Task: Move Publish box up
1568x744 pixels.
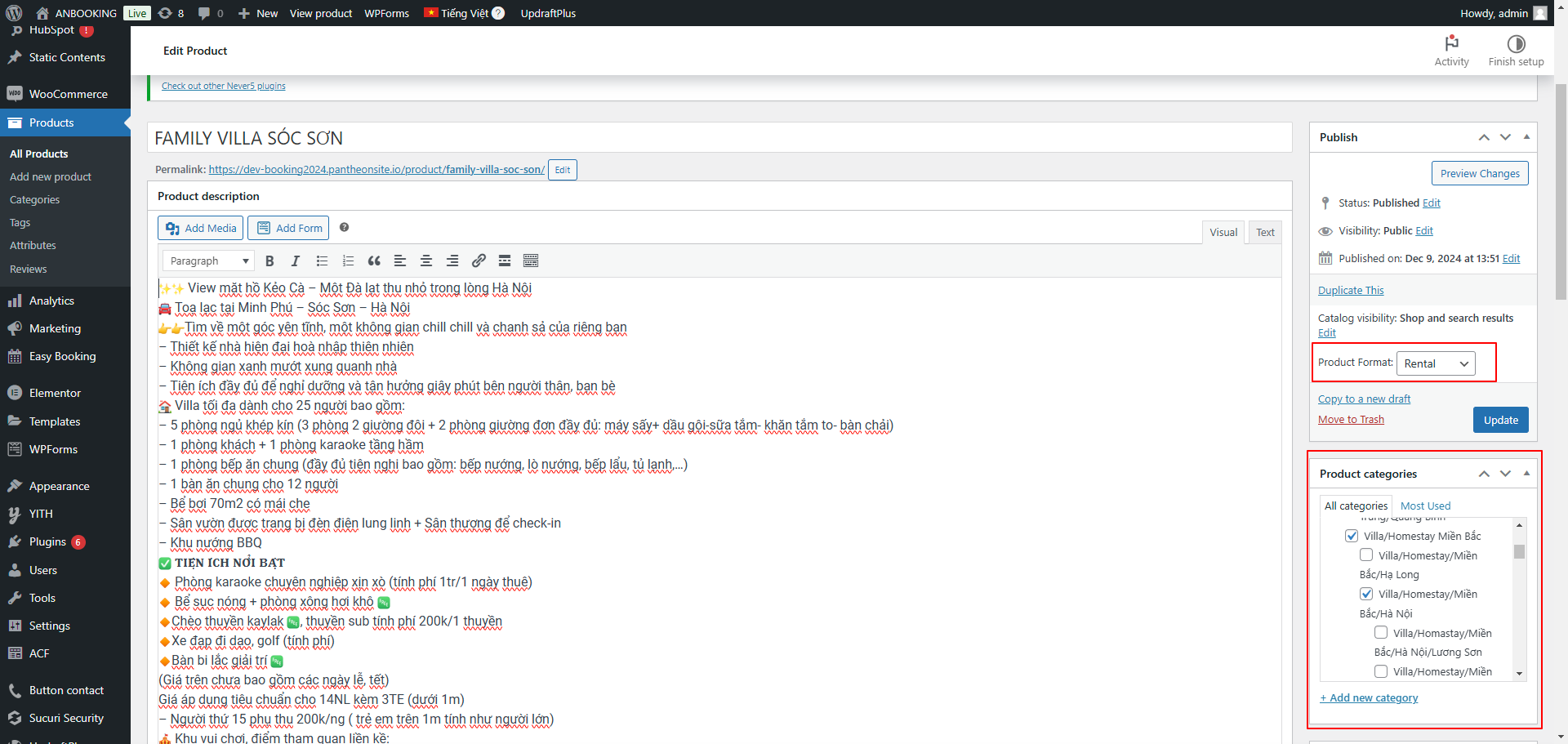Action: coord(1484,137)
